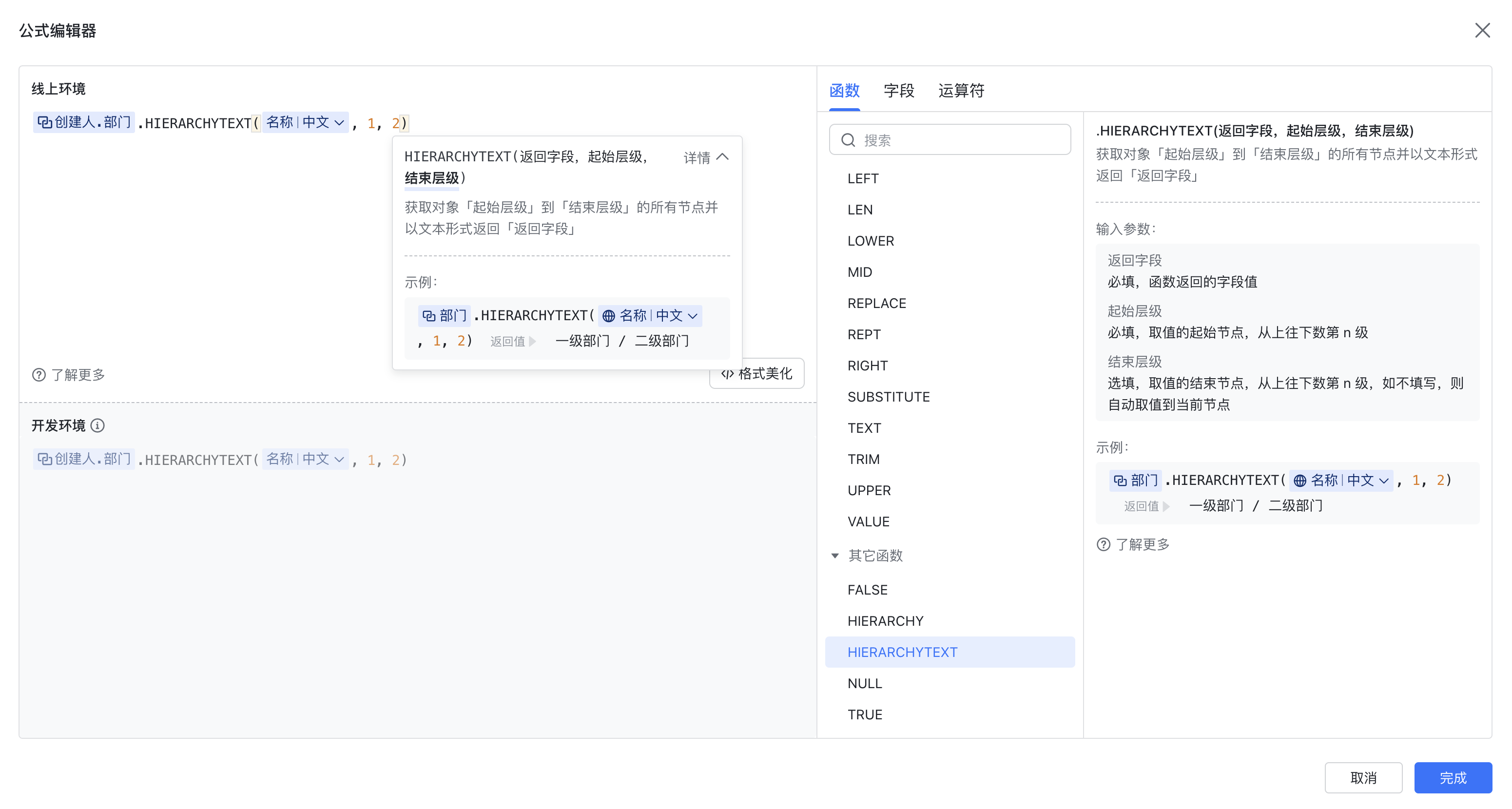
Task: Select the HIERARCHYTEXT function
Action: point(950,652)
